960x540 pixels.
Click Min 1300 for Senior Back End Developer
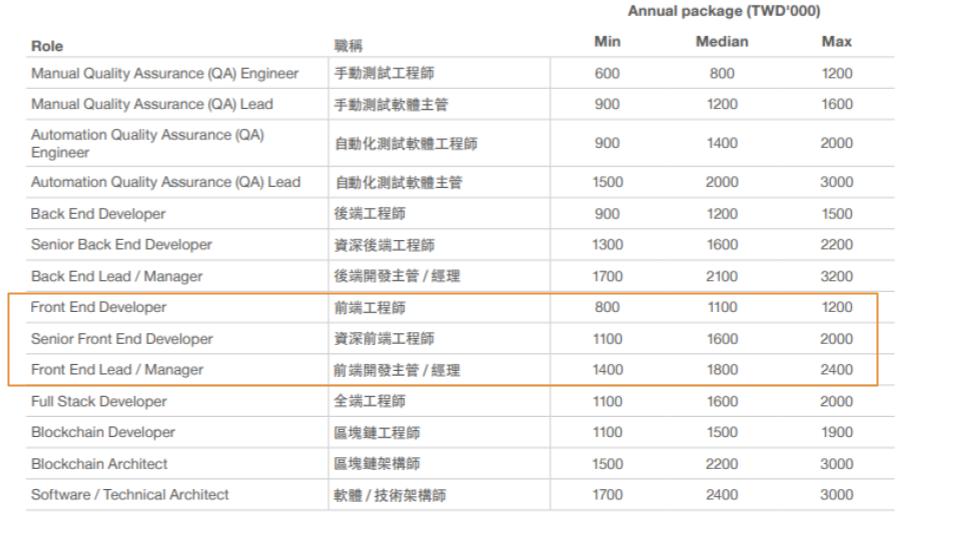607,245
